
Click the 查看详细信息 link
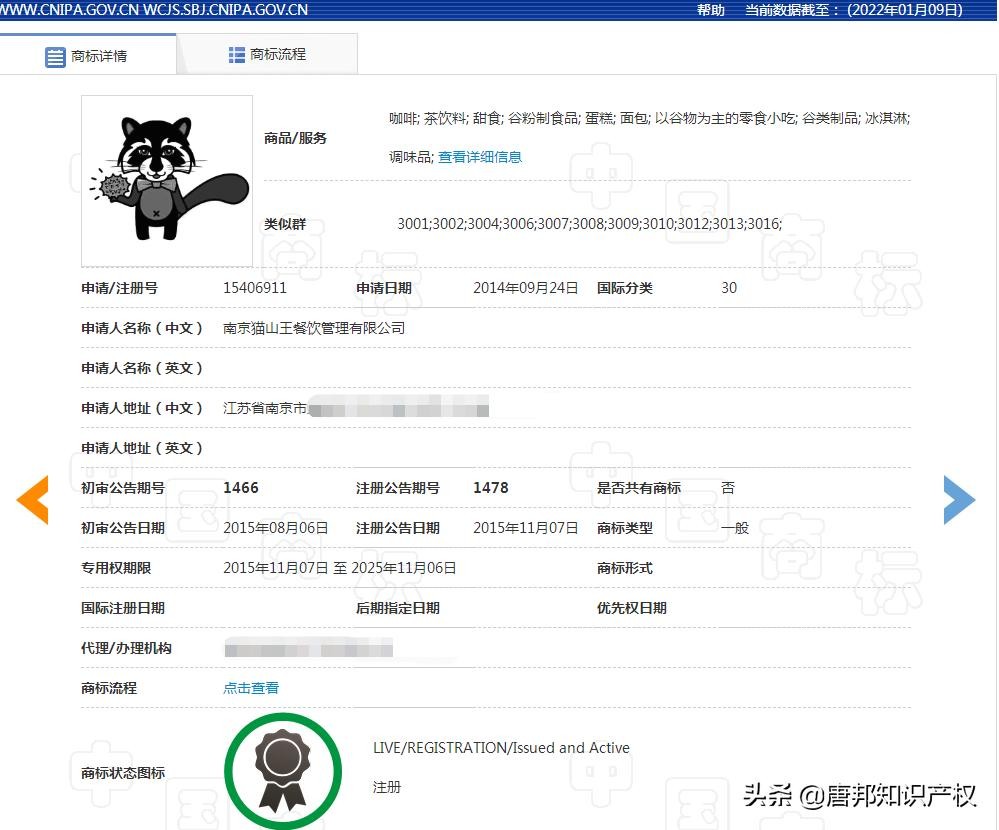480,157
